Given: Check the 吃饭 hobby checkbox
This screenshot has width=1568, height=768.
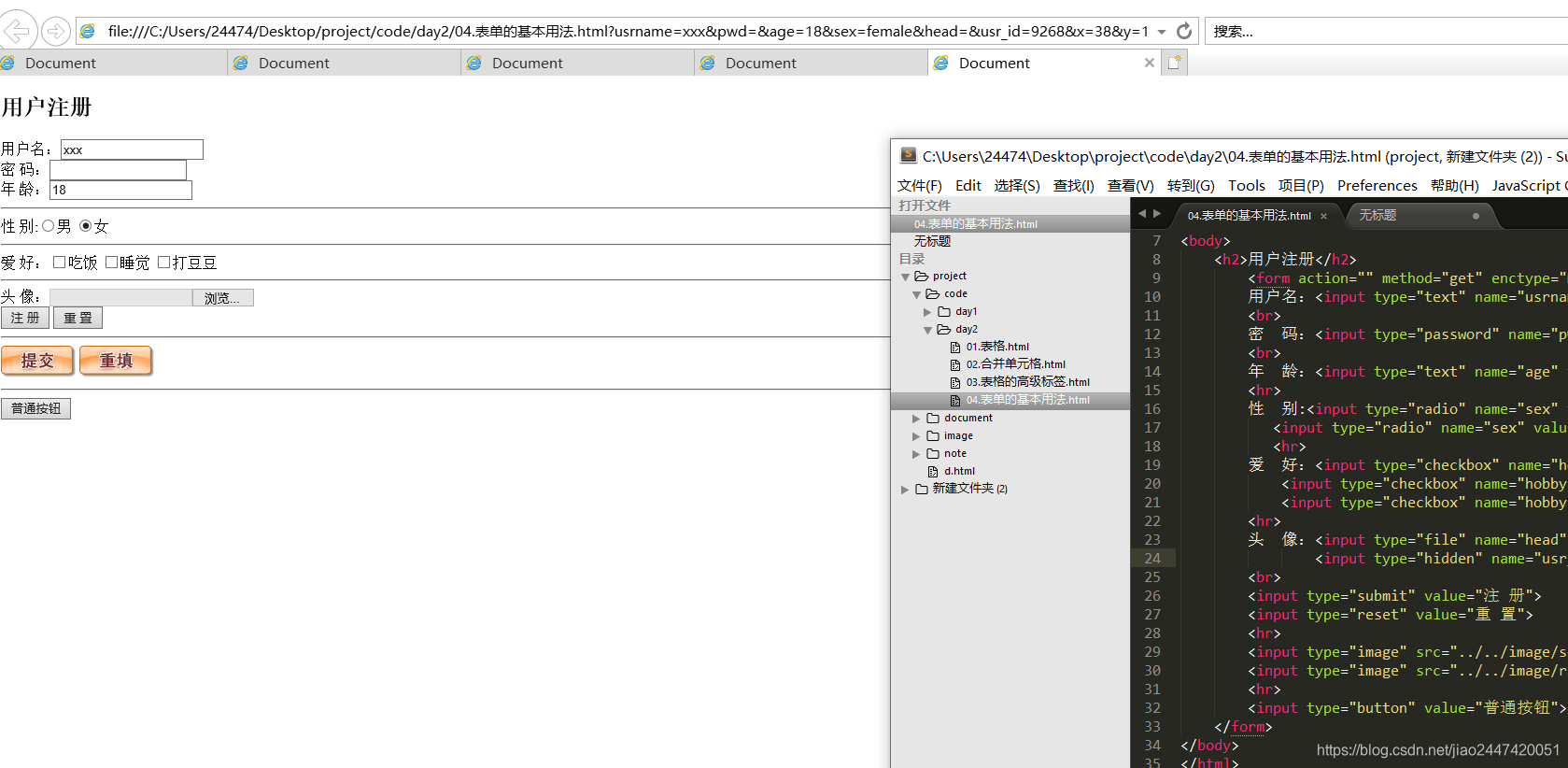Looking at the screenshot, I should [x=60, y=263].
